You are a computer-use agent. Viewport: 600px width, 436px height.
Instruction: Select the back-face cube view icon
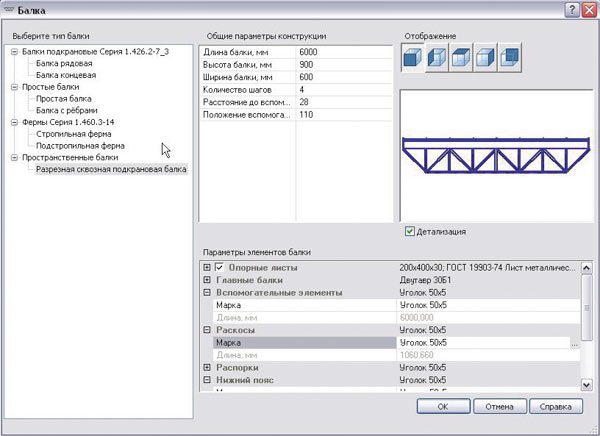[510, 59]
